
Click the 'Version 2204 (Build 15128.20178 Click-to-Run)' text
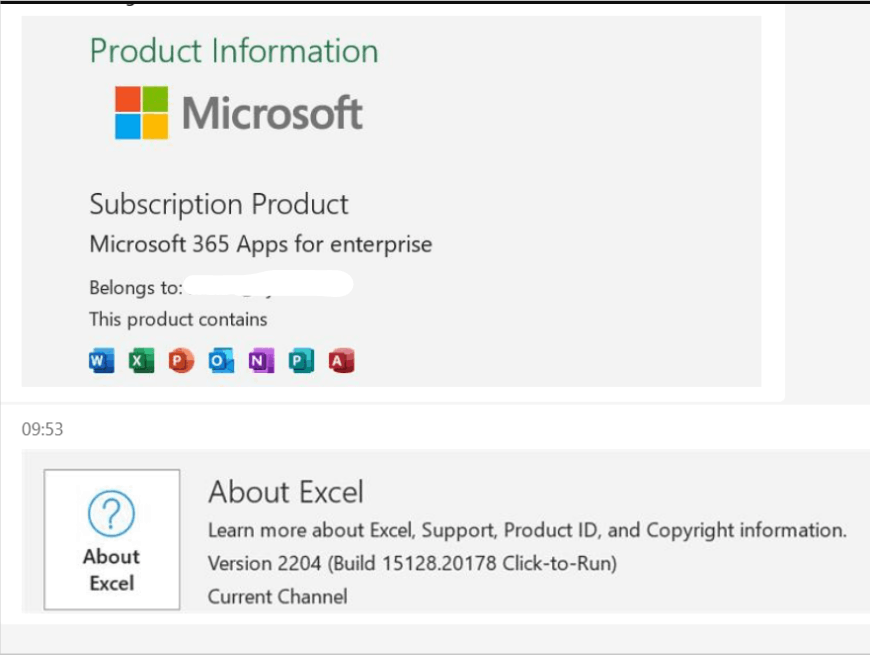pos(412,563)
